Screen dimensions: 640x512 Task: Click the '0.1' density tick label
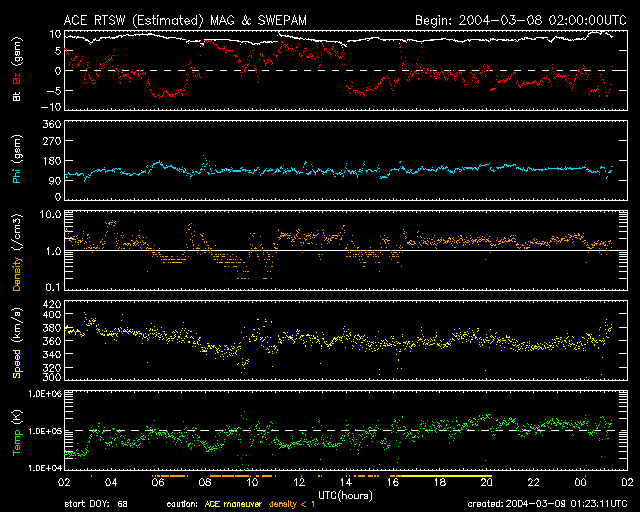tap(53, 287)
